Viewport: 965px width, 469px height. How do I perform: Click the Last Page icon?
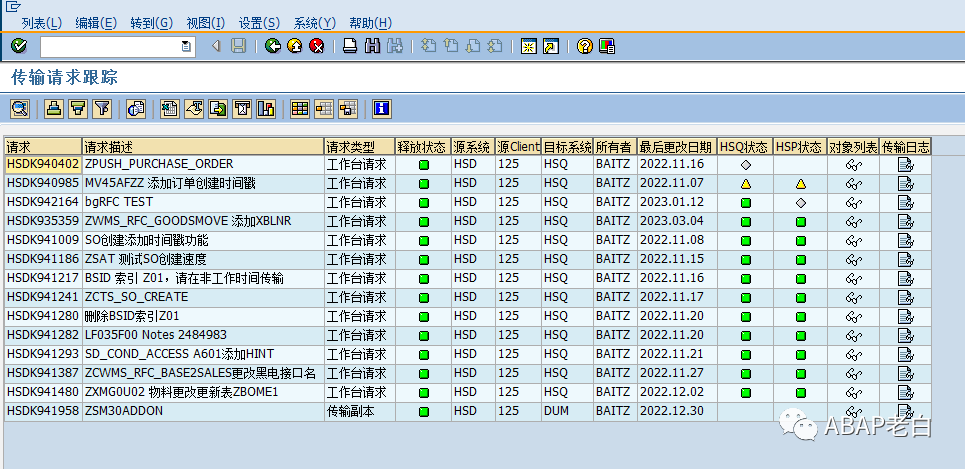click(x=495, y=46)
